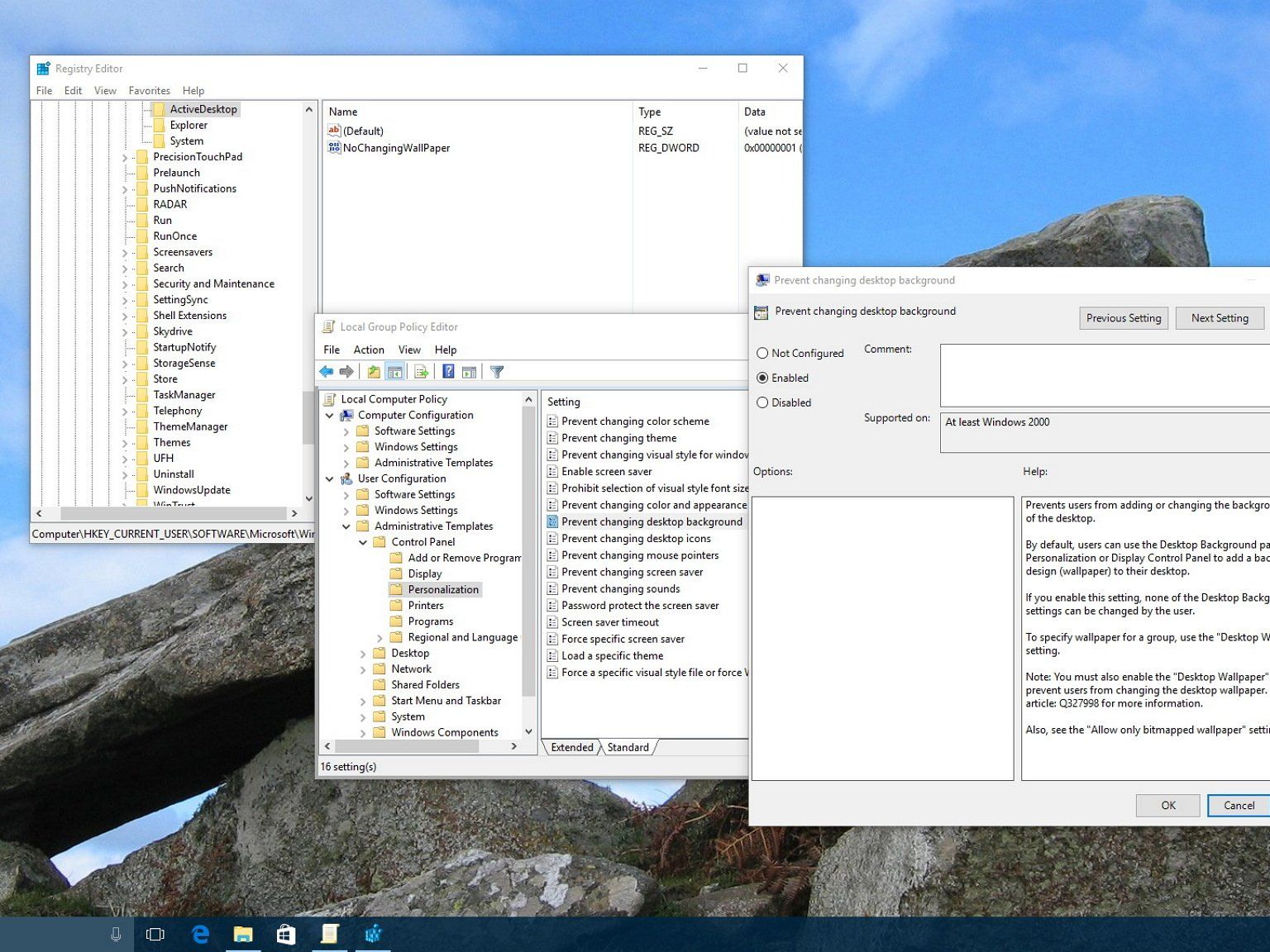The width and height of the screenshot is (1270, 952).
Task: Open Help via the question mark toolbar icon
Action: pyautogui.click(x=447, y=372)
